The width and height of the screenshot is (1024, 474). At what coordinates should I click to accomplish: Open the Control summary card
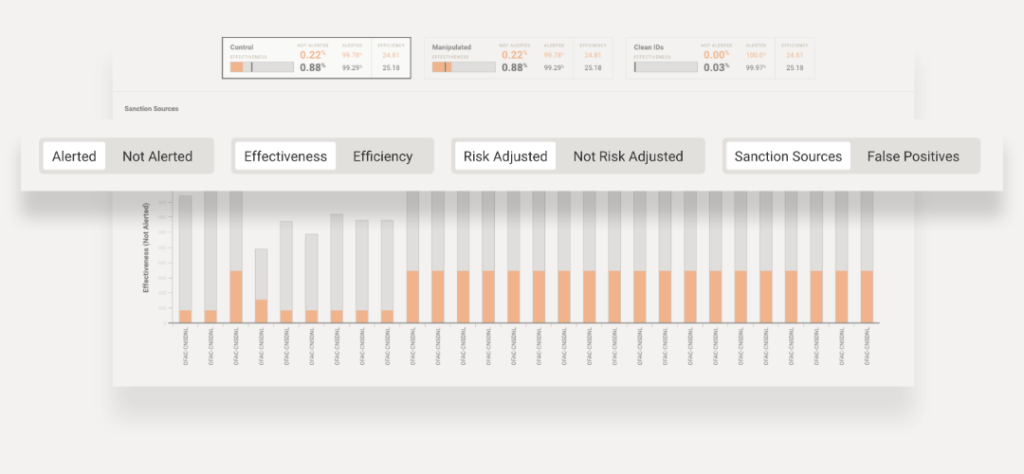(316, 58)
